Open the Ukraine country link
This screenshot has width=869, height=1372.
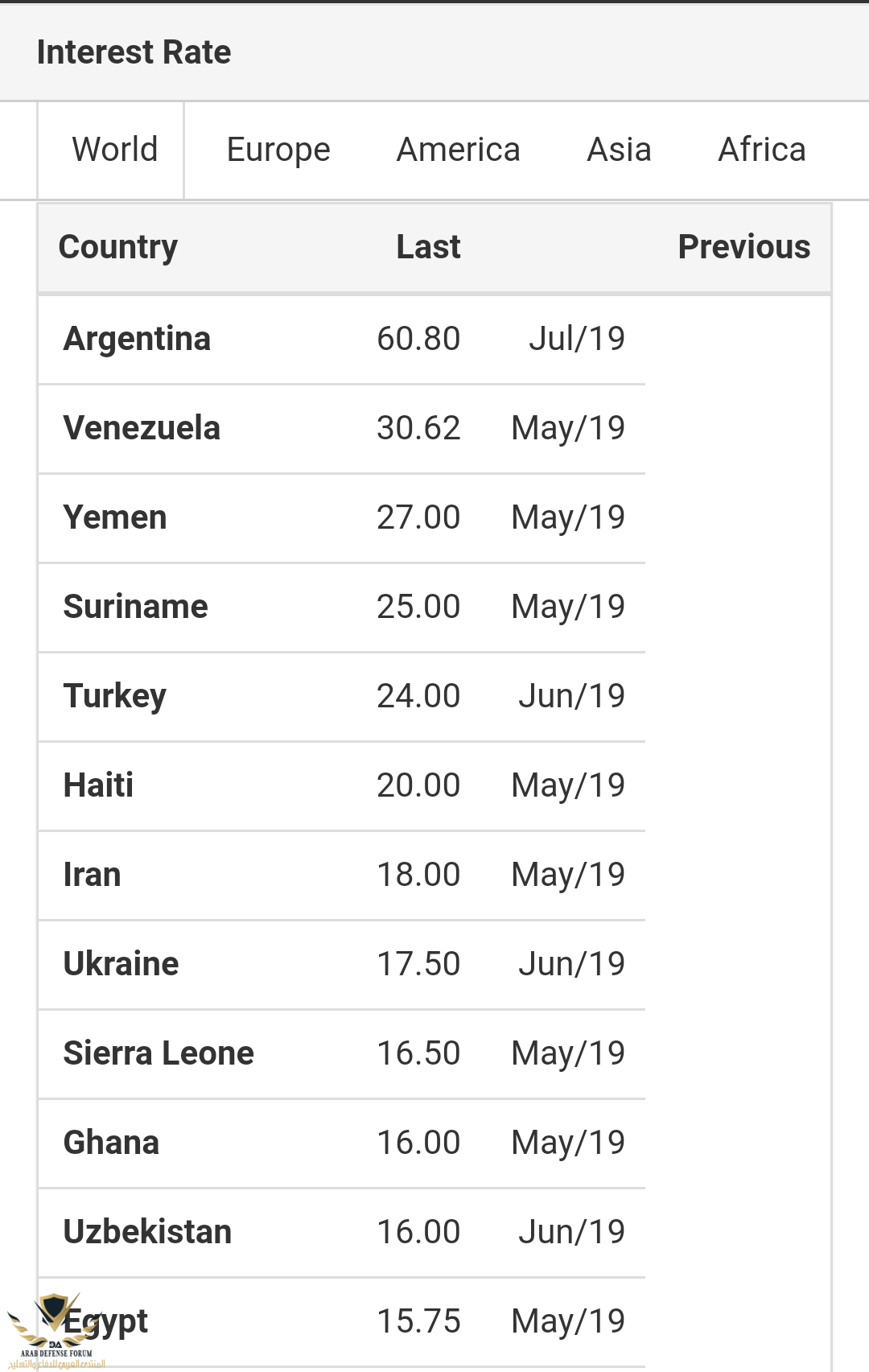point(121,964)
